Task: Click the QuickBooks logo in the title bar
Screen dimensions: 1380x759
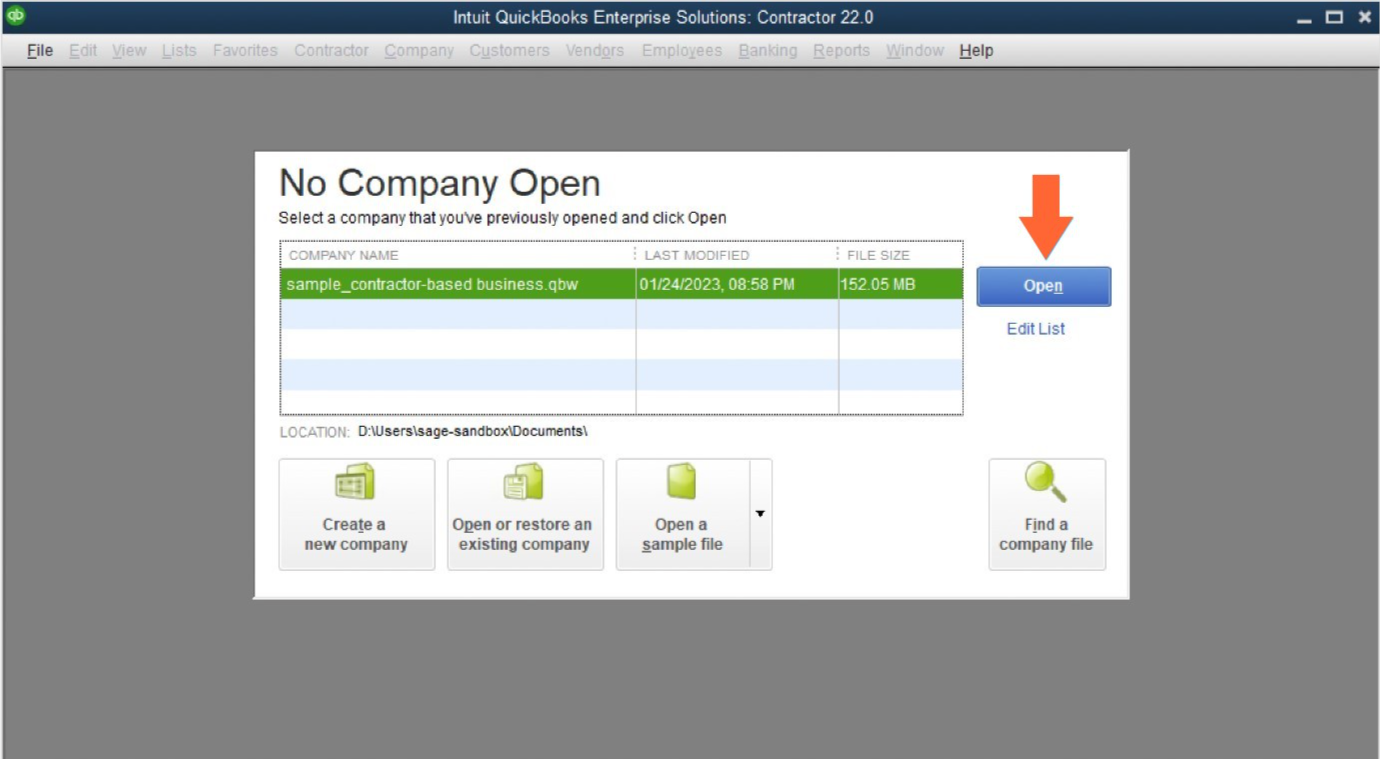Action: point(14,16)
